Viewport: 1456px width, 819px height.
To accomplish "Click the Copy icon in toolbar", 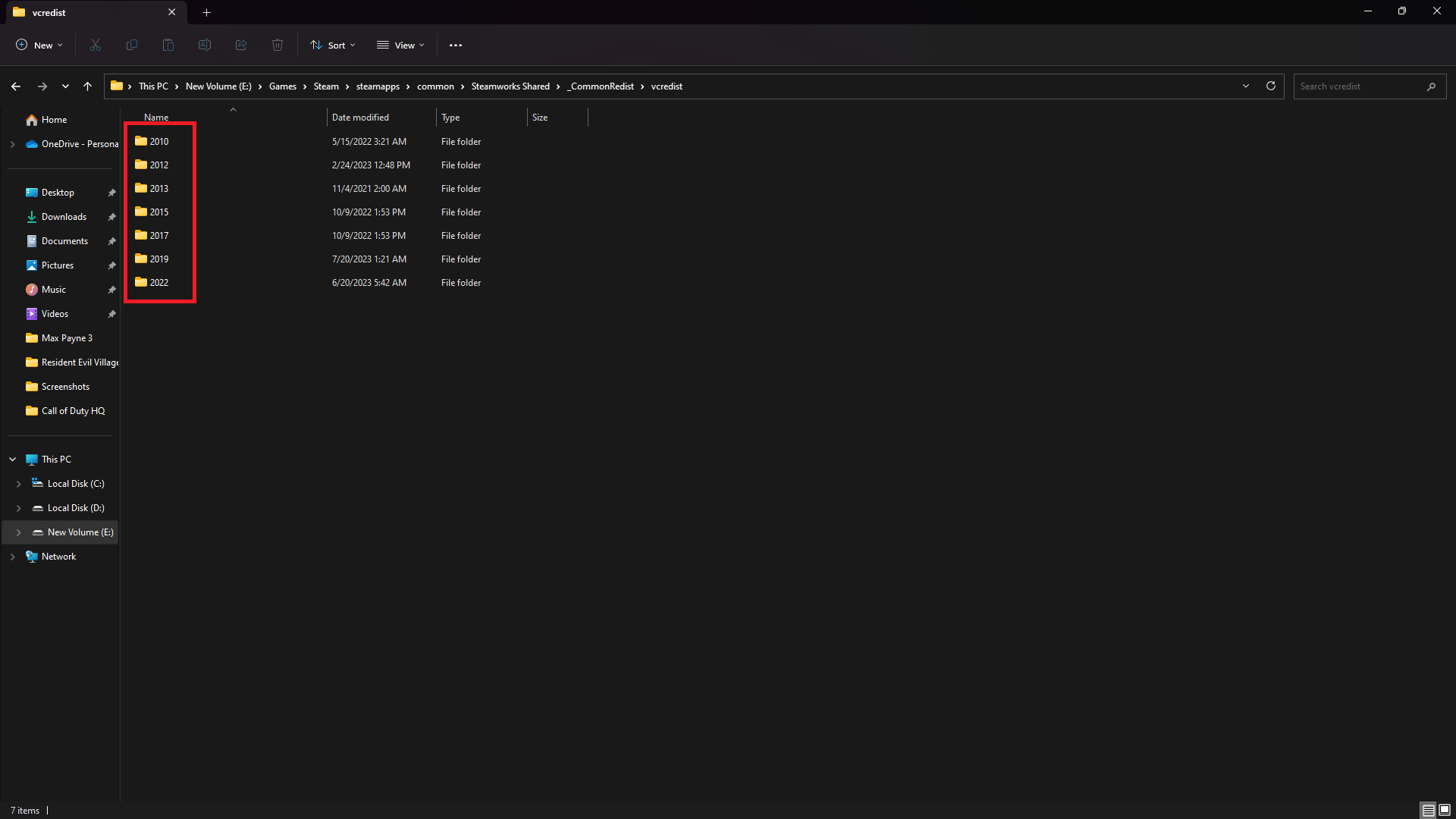I will click(132, 45).
